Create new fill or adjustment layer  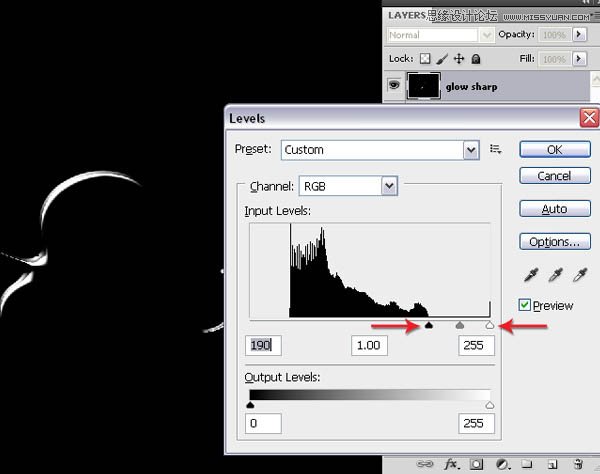click(x=502, y=464)
